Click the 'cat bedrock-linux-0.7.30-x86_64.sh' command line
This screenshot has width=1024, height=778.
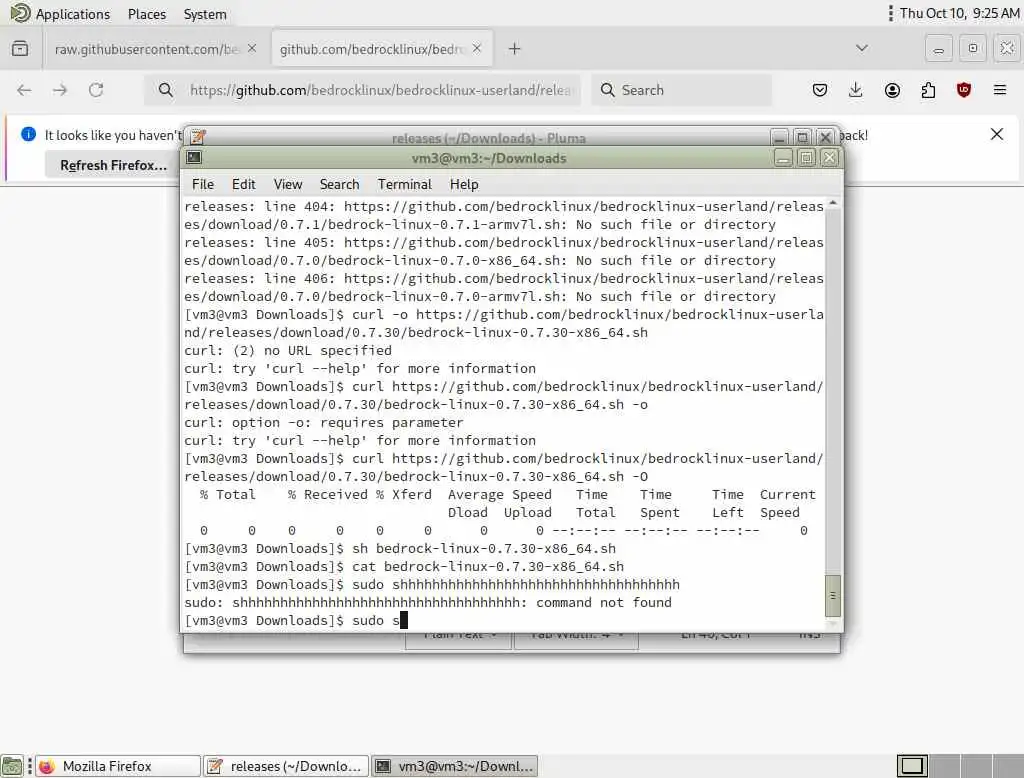404,566
